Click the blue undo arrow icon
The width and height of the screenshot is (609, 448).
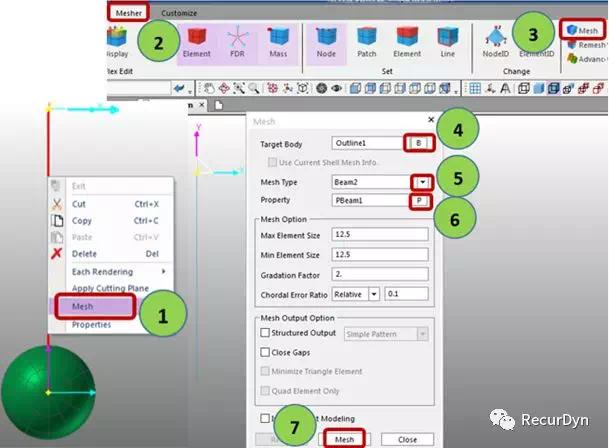tap(179, 89)
